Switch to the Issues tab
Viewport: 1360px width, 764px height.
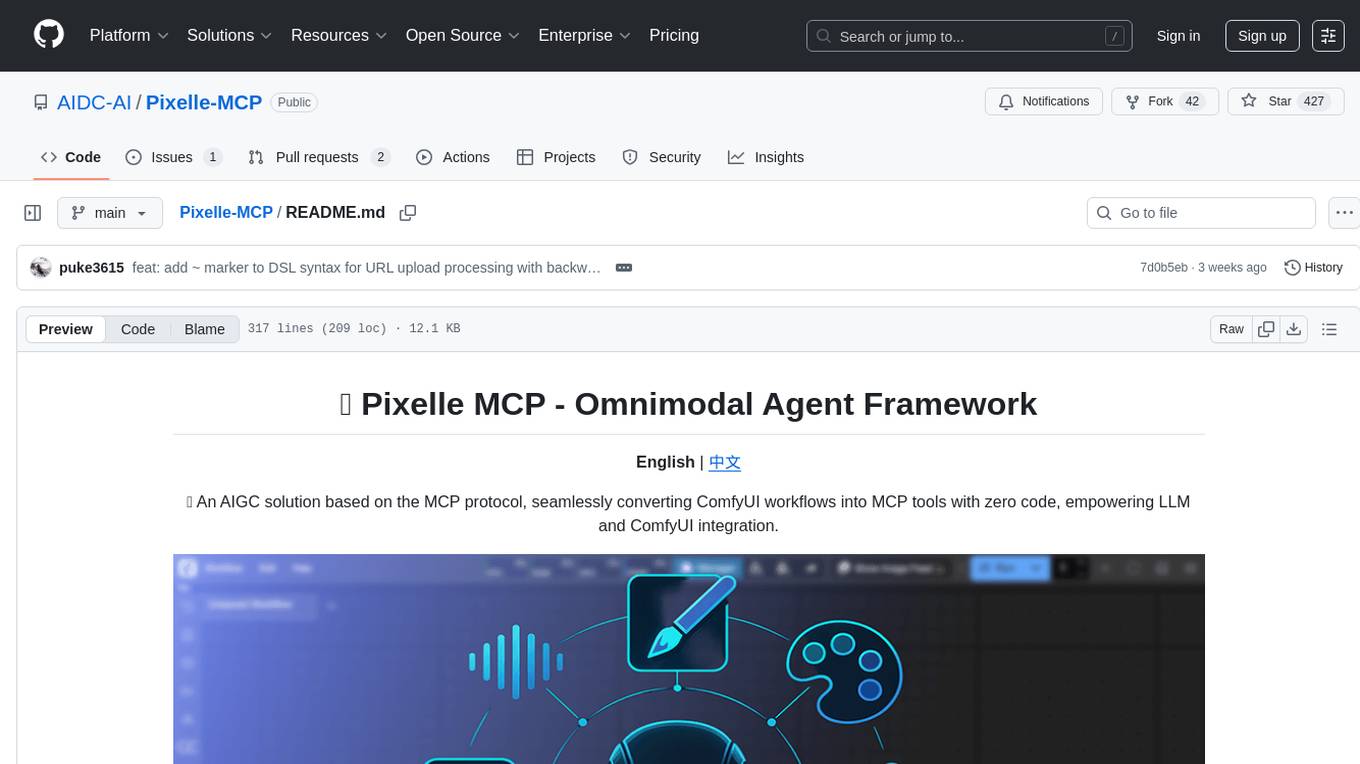(173, 157)
